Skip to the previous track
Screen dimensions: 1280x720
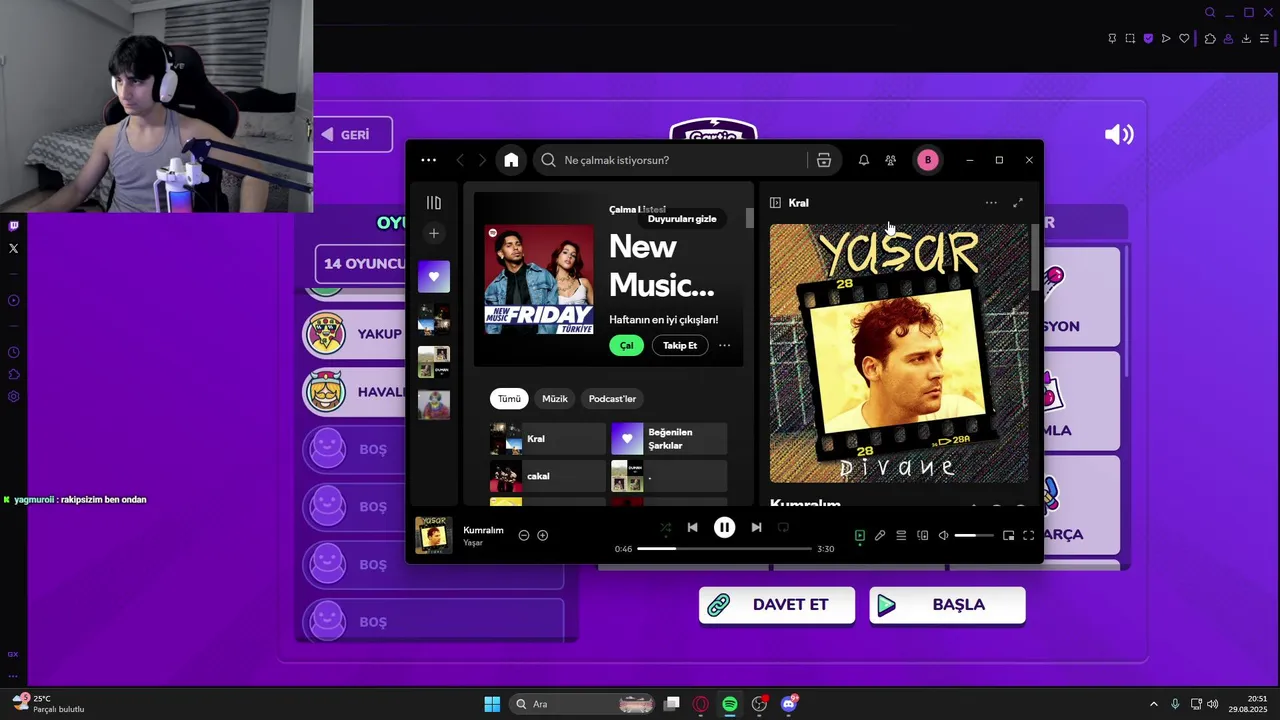click(x=693, y=527)
